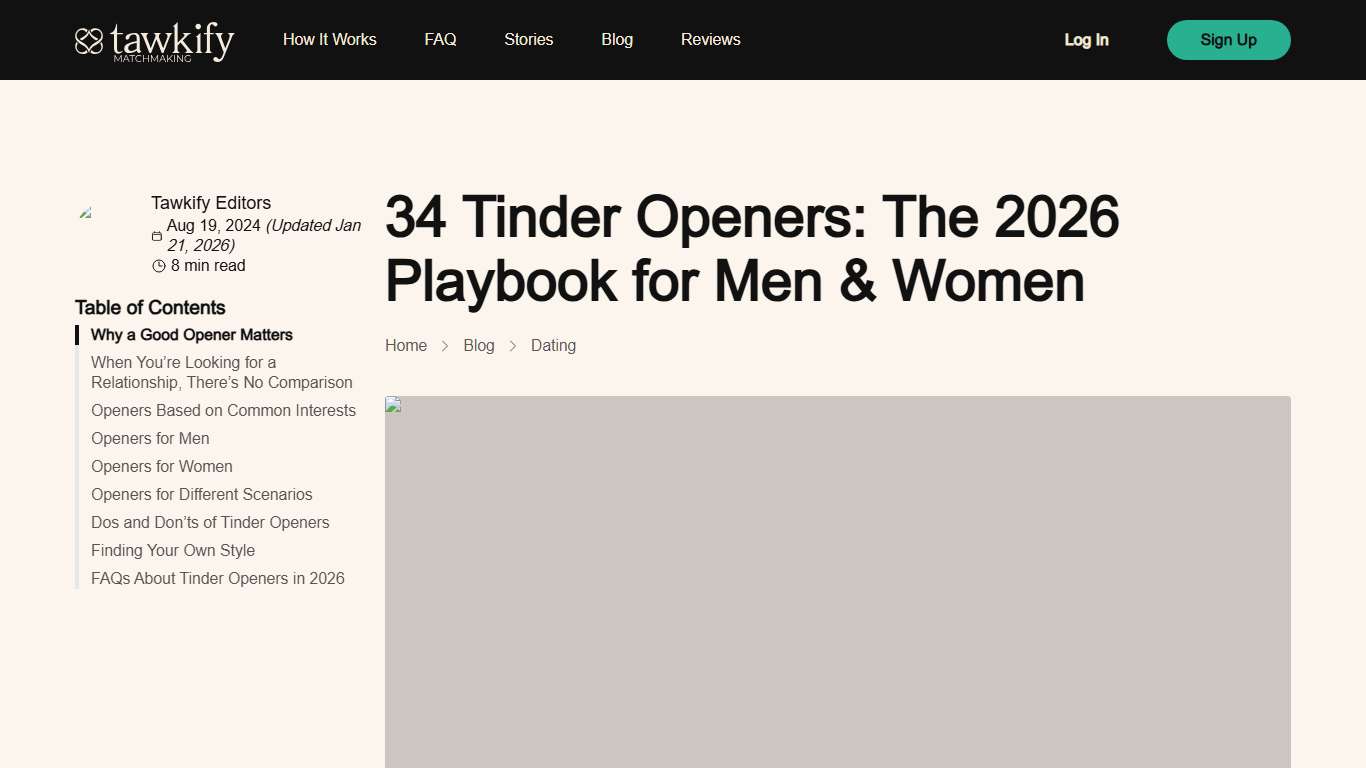Navigate to Home via breadcrumb
This screenshot has width=1366, height=768.
coord(406,345)
